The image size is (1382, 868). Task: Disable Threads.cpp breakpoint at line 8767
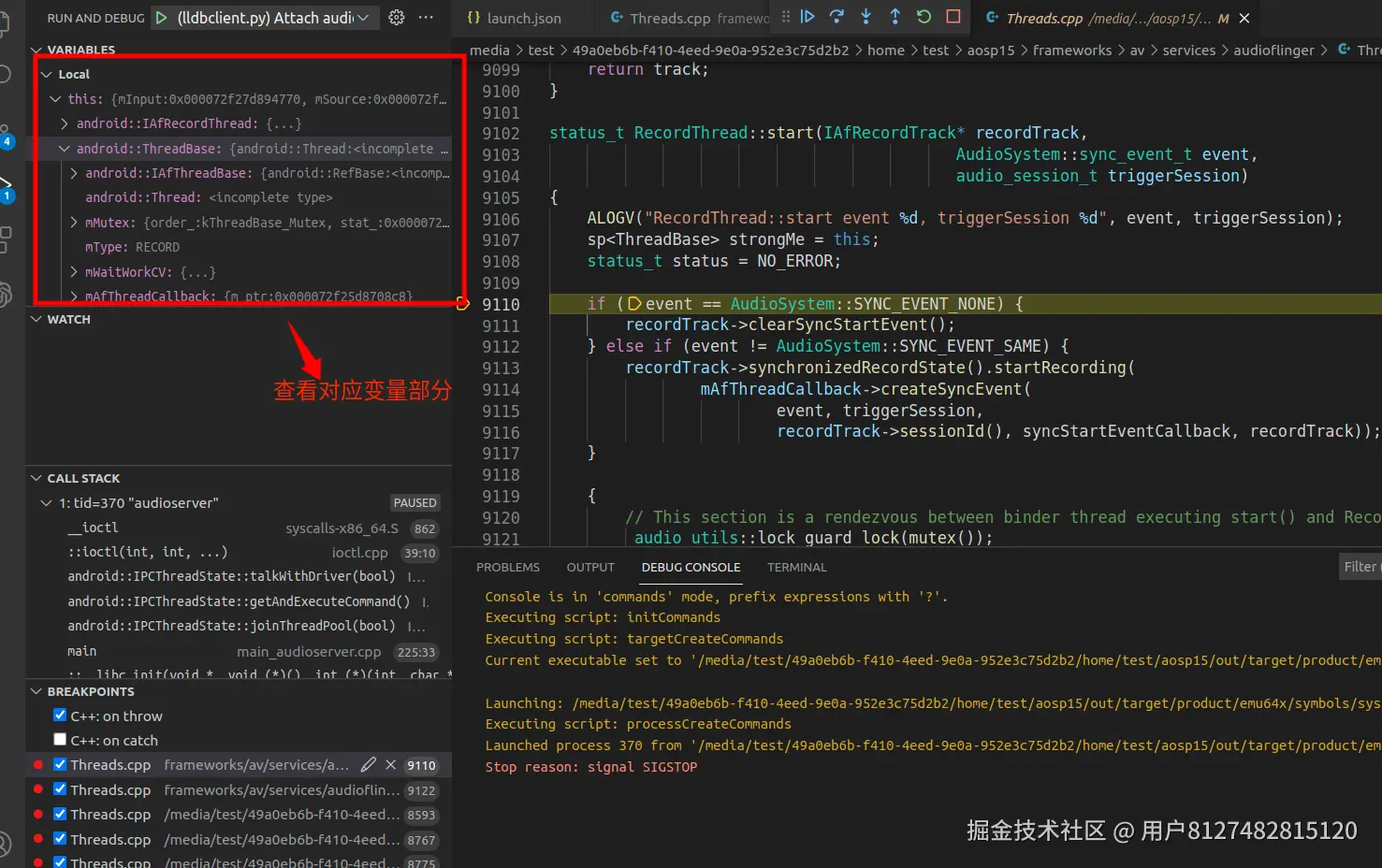[60, 840]
